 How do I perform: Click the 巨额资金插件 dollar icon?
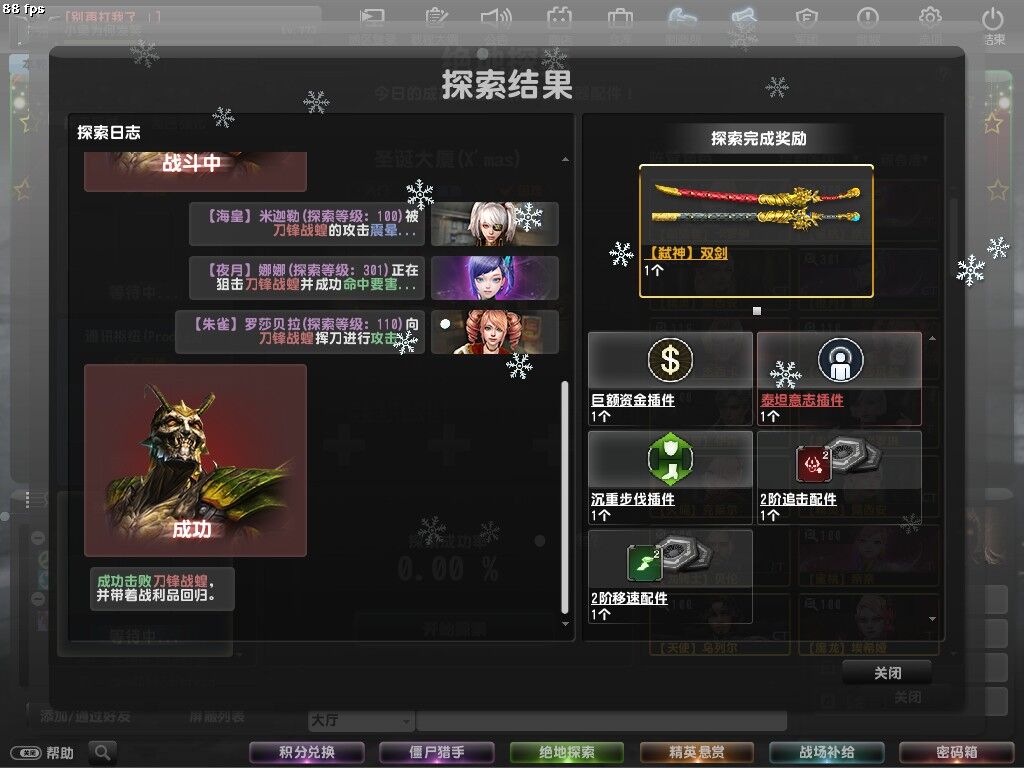pyautogui.click(x=670, y=359)
